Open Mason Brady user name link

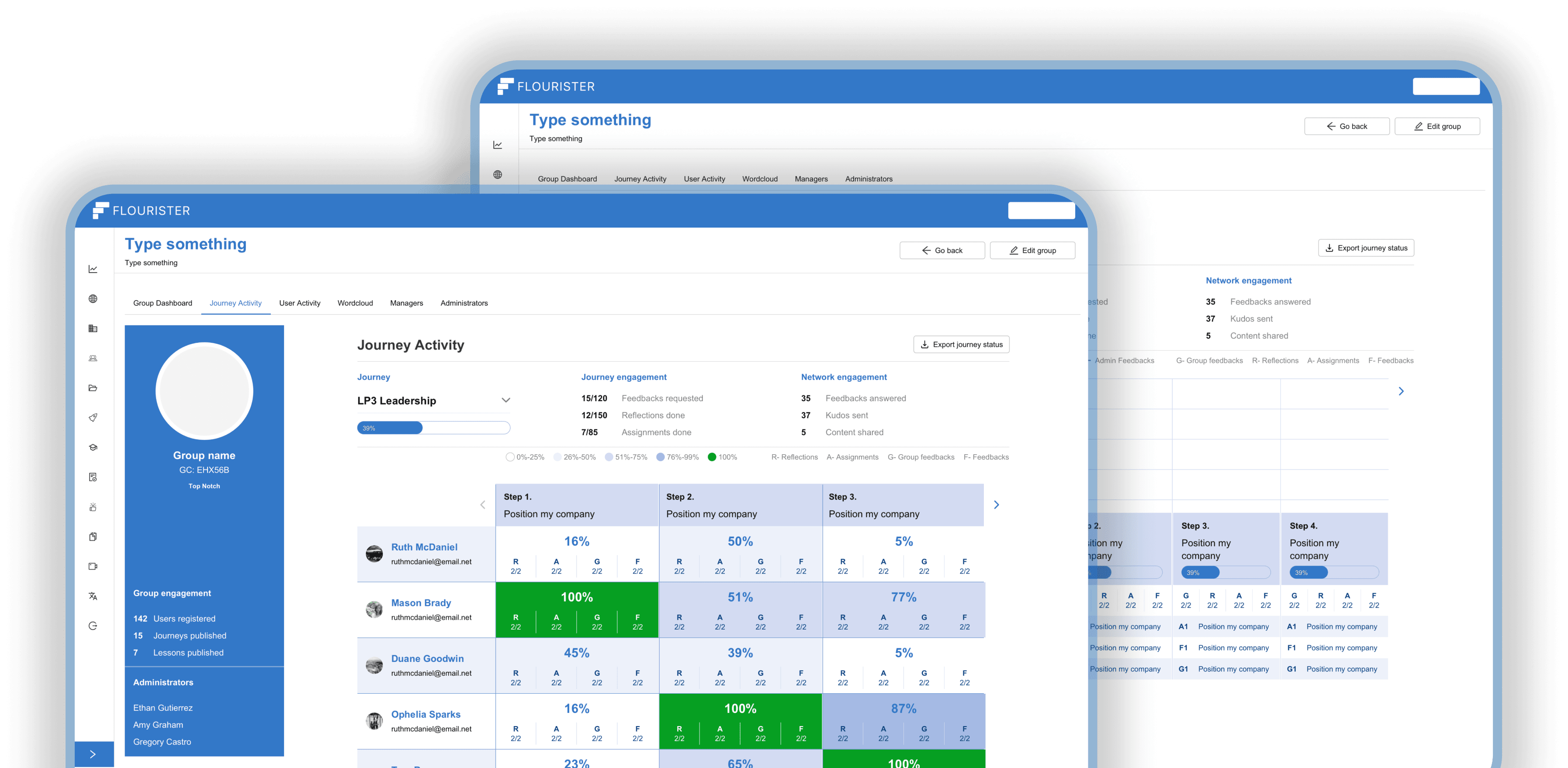pos(421,603)
